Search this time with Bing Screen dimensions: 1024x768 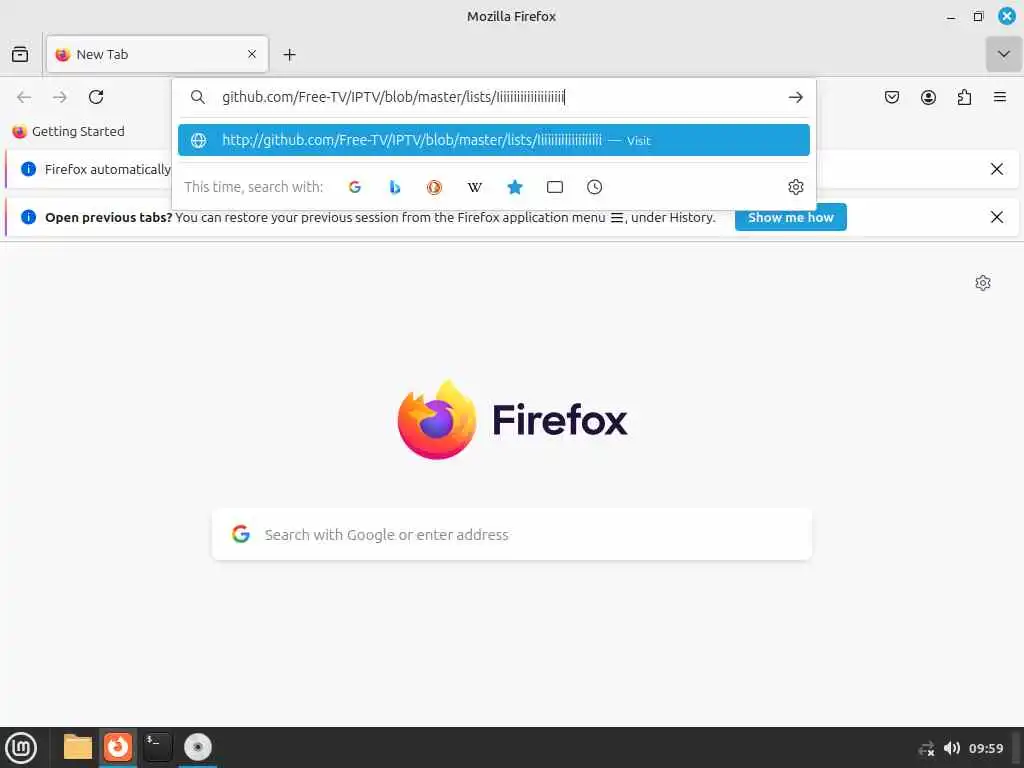(394, 187)
